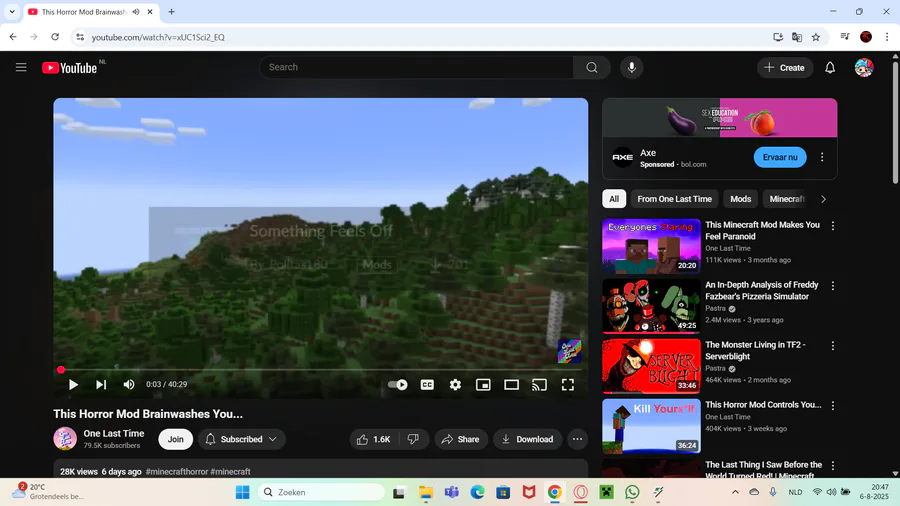Screen dimensions: 900x506
Task: Bookmark this page with star icon
Action: pyautogui.click(x=816, y=37)
